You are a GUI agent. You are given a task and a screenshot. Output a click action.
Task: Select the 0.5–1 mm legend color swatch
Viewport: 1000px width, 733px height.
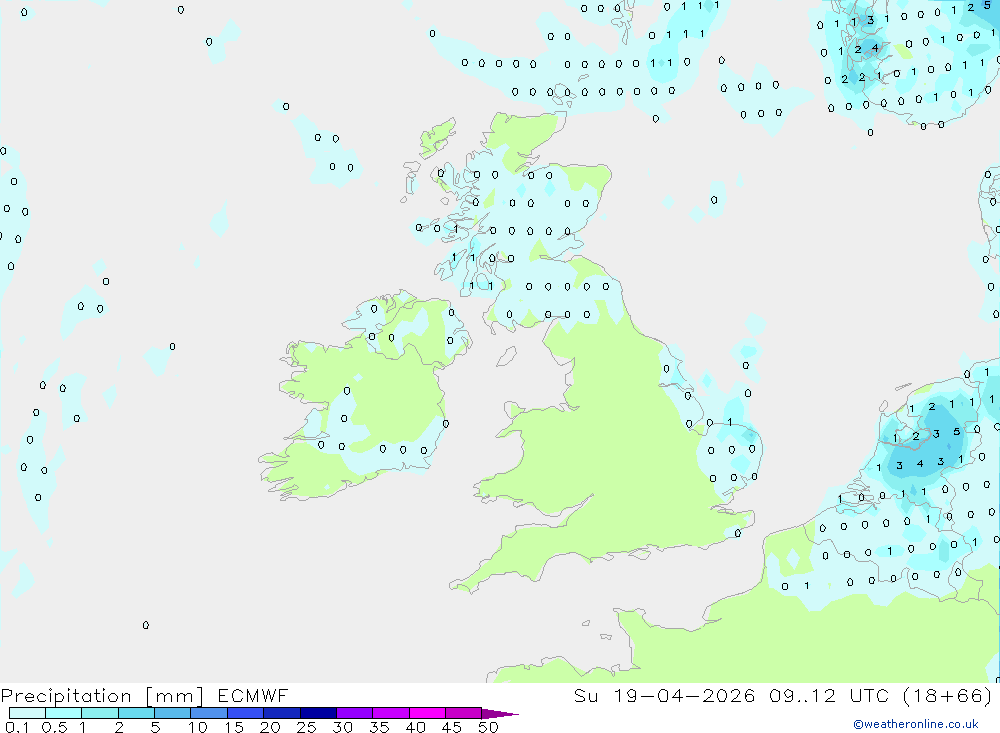pyautogui.click(x=64, y=713)
